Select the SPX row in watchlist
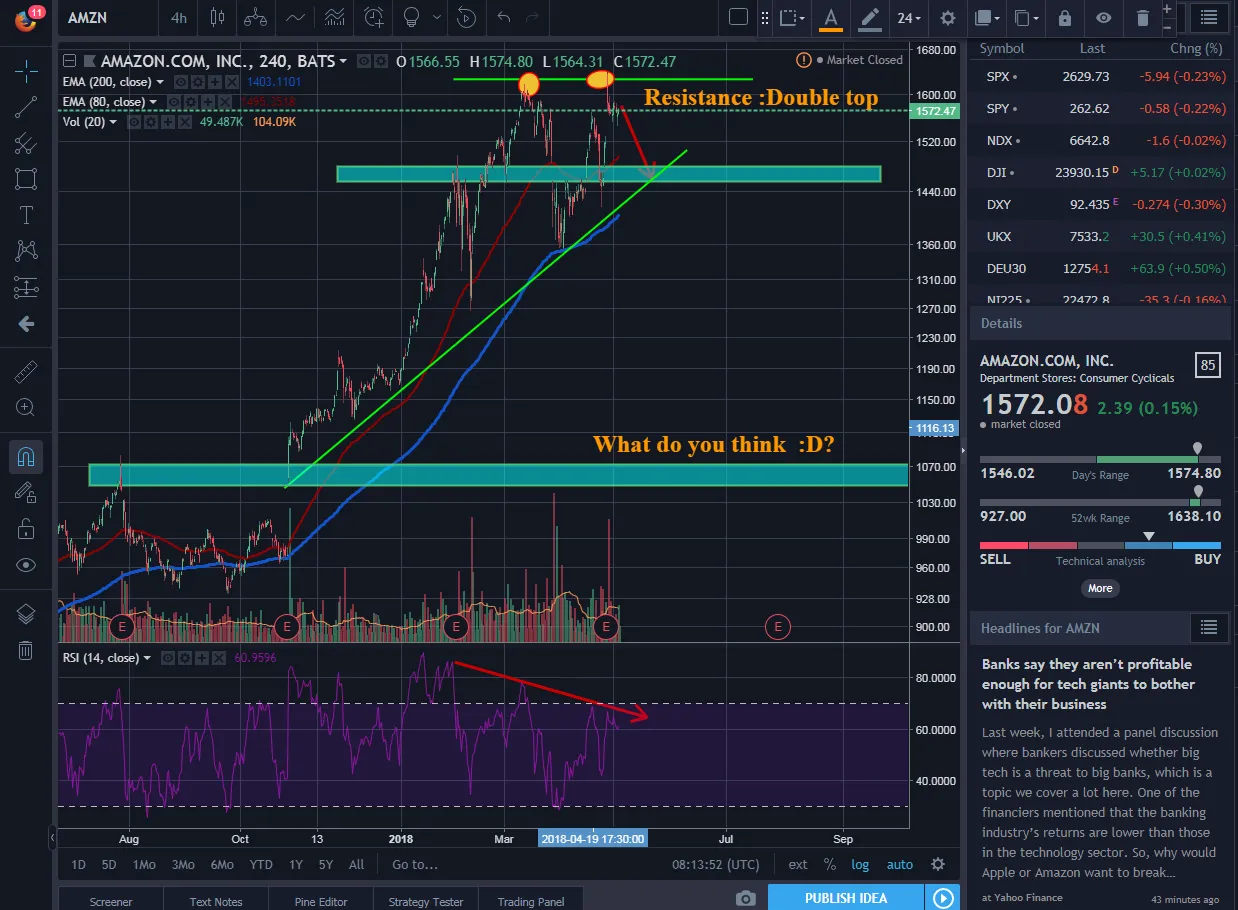 click(1100, 76)
